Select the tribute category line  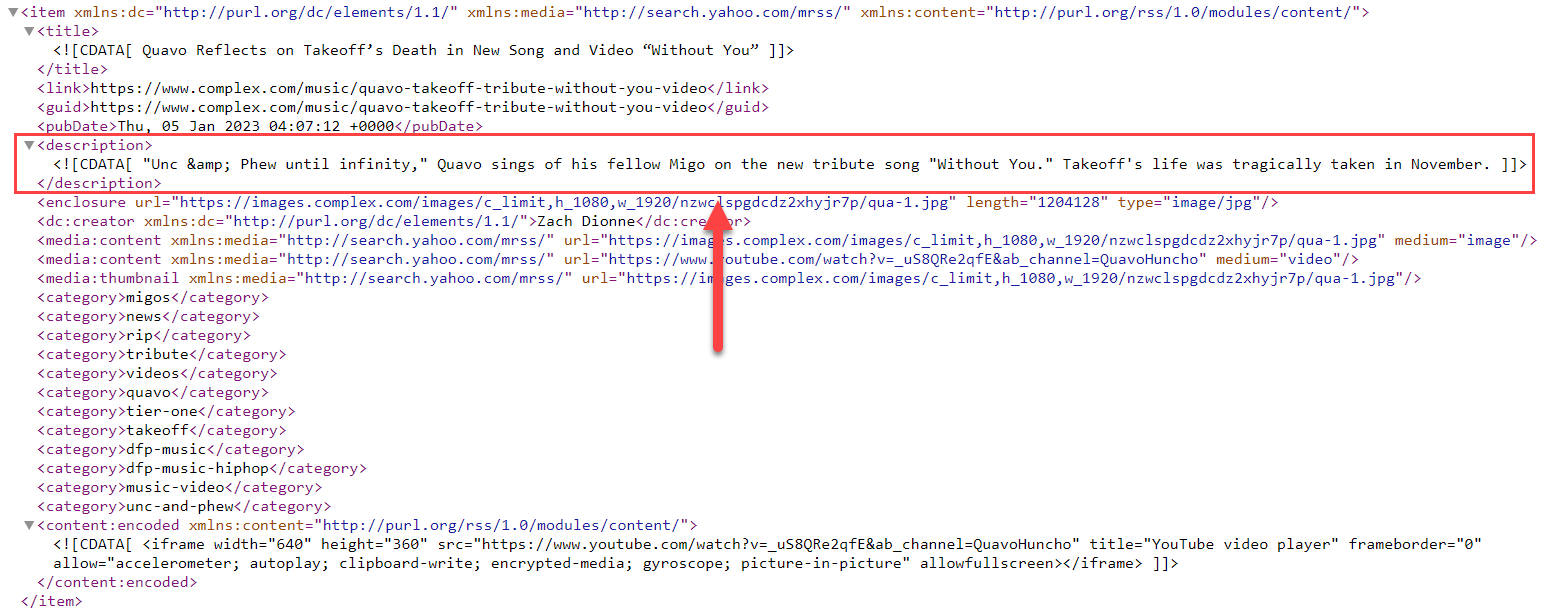[x=162, y=355]
